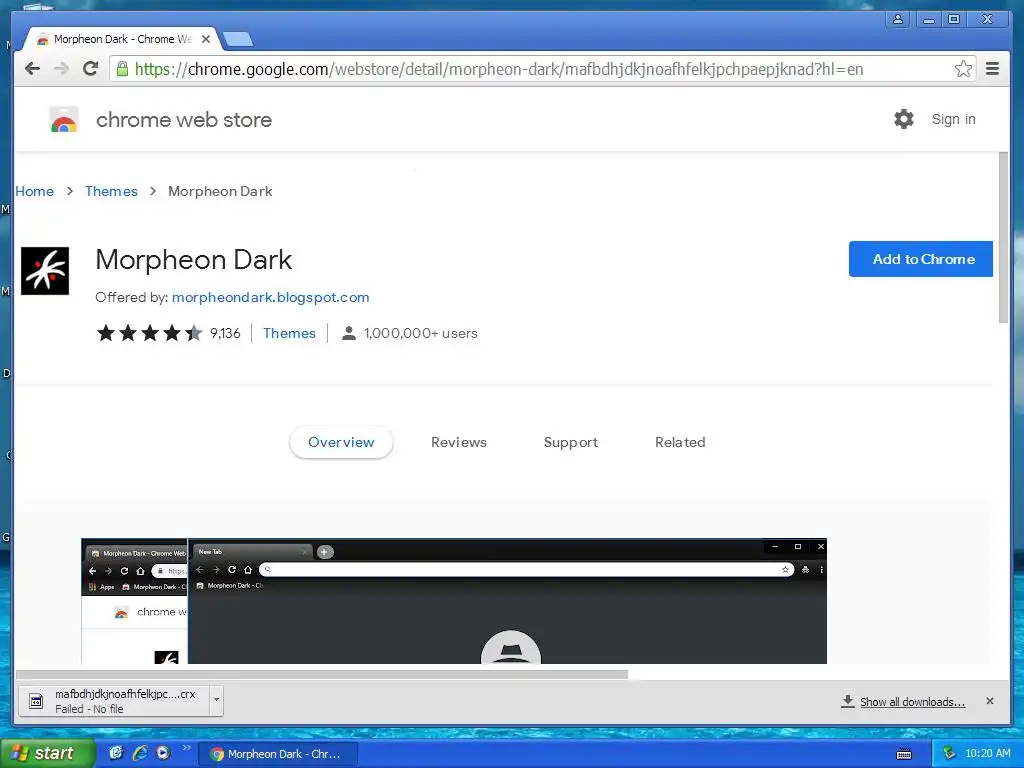1024x768 pixels.
Task: Open the crx download item dropdown arrow
Action: [216, 701]
